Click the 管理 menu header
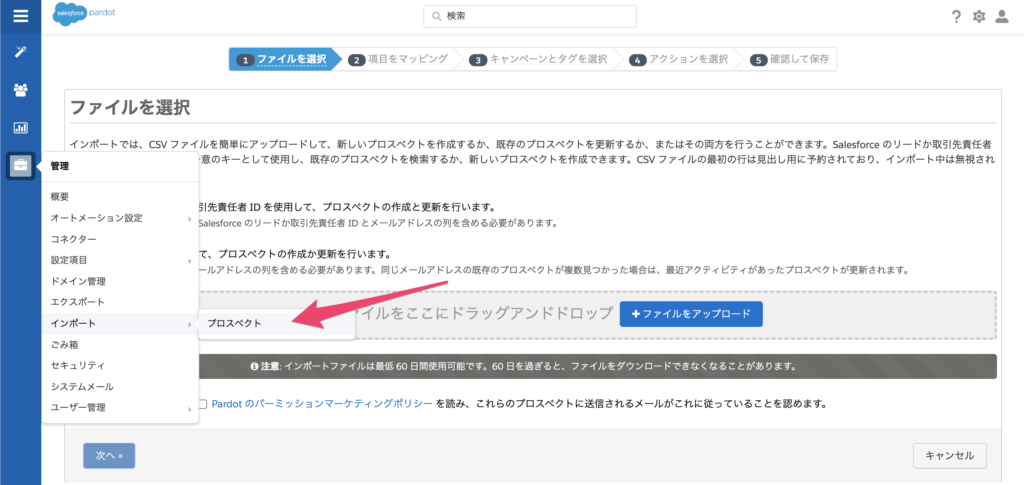 (x=60, y=166)
